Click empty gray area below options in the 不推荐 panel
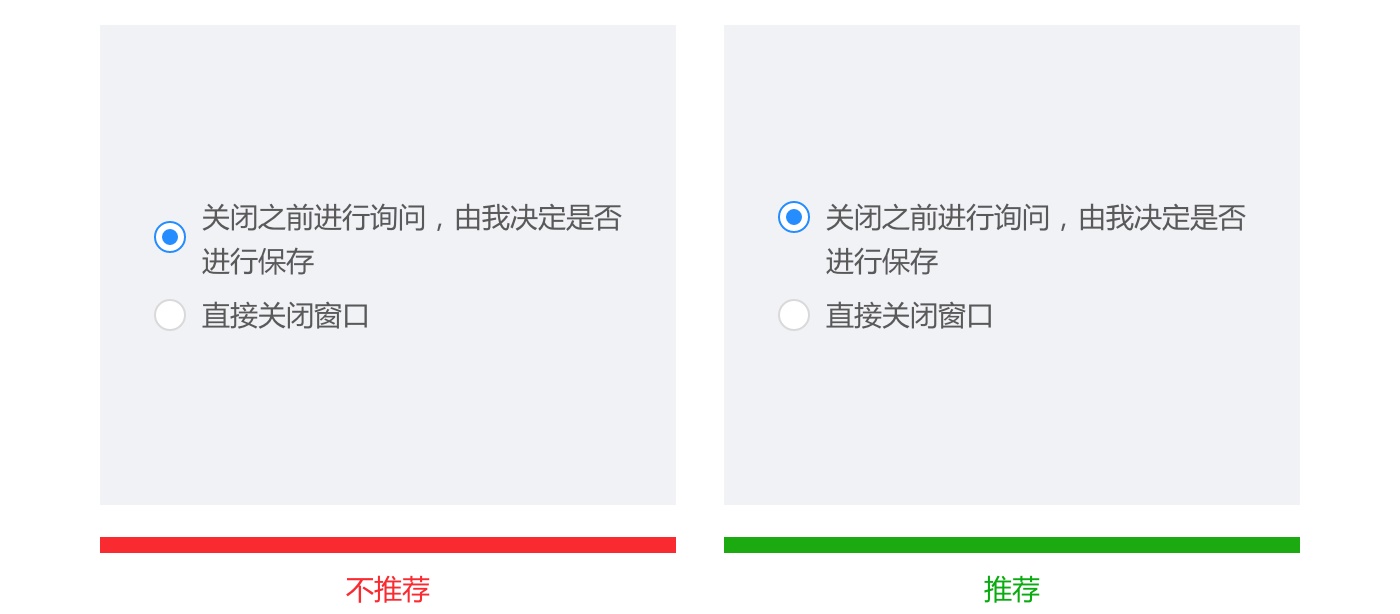 [388, 420]
